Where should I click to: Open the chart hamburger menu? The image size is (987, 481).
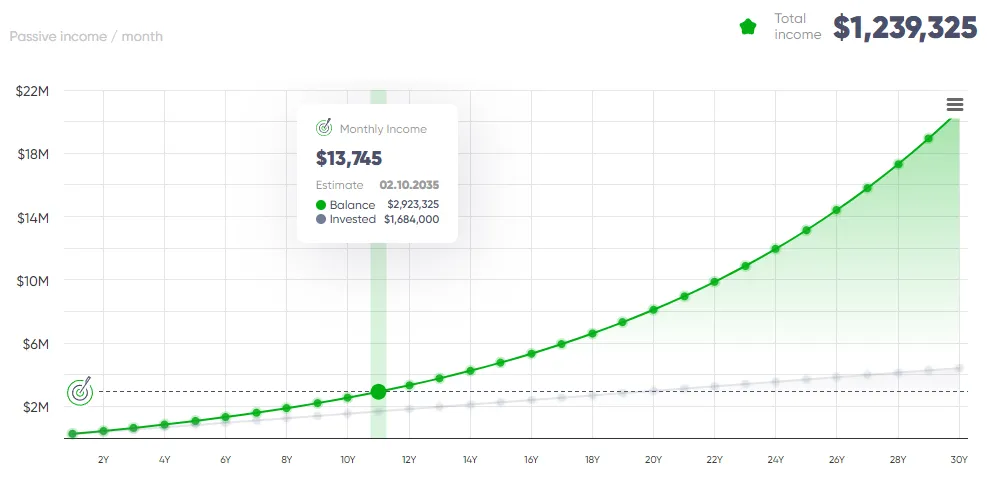[x=954, y=105]
